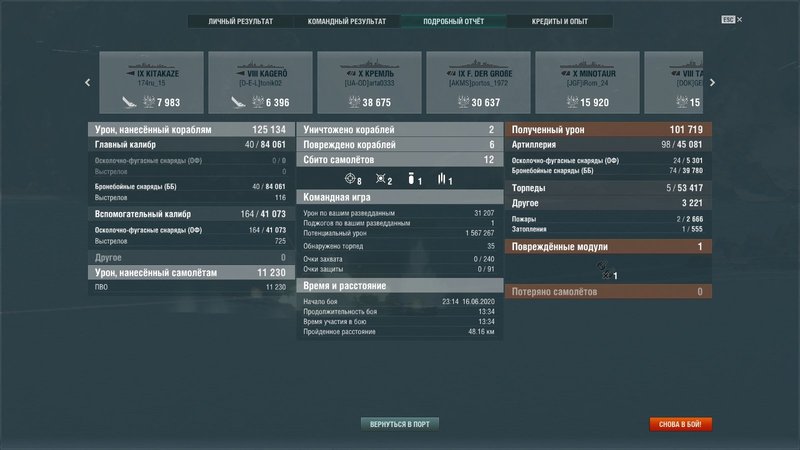This screenshot has width=800, height=450.
Task: Select the IX Kitakaze ship card
Action: click(152, 82)
